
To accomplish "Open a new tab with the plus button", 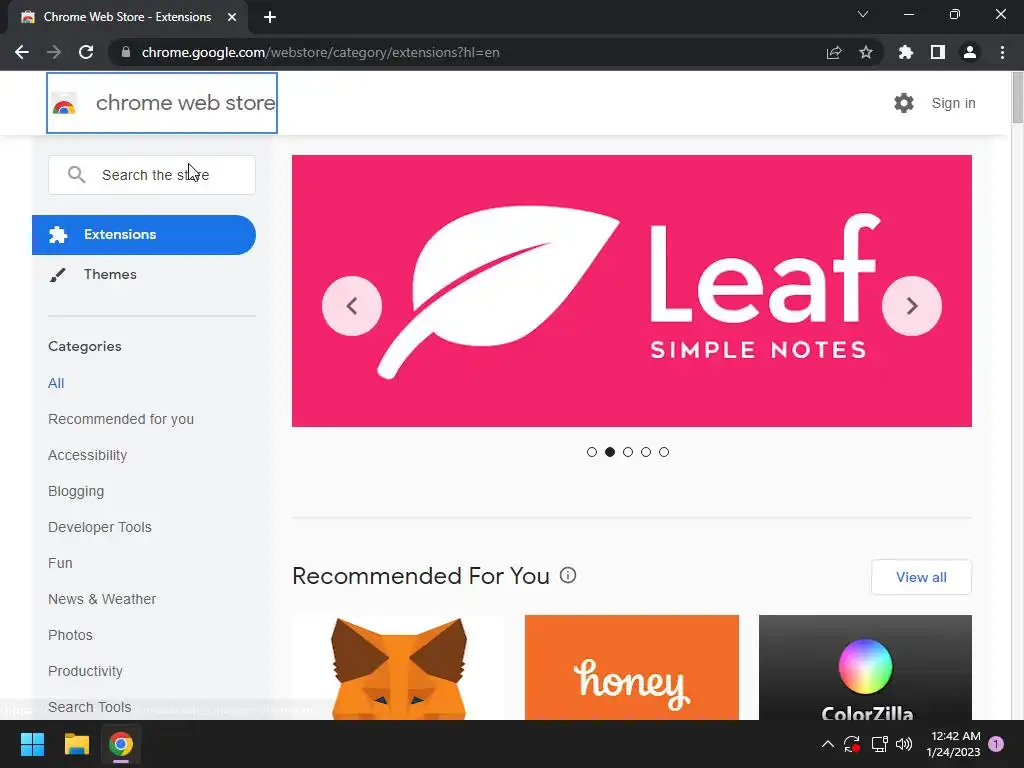I will pos(270,17).
